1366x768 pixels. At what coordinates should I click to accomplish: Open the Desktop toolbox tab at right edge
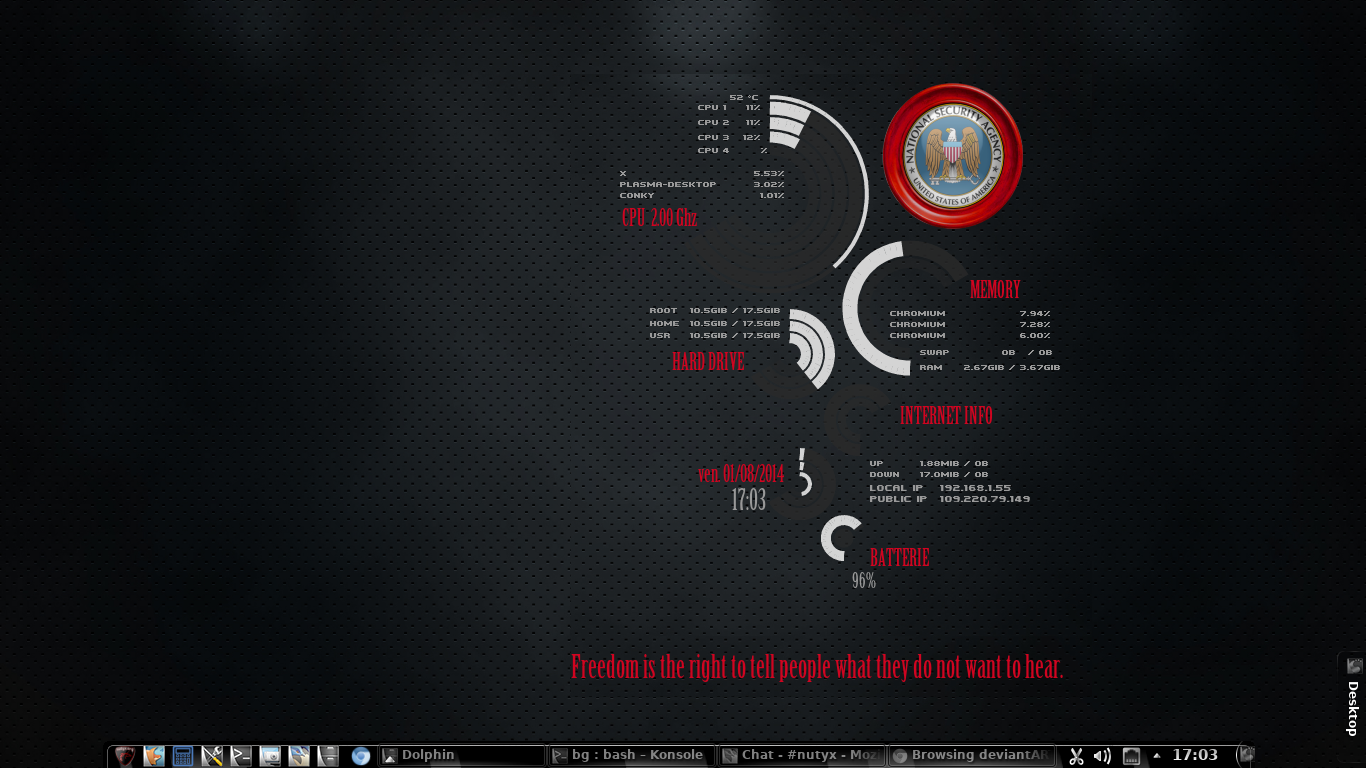click(1353, 697)
